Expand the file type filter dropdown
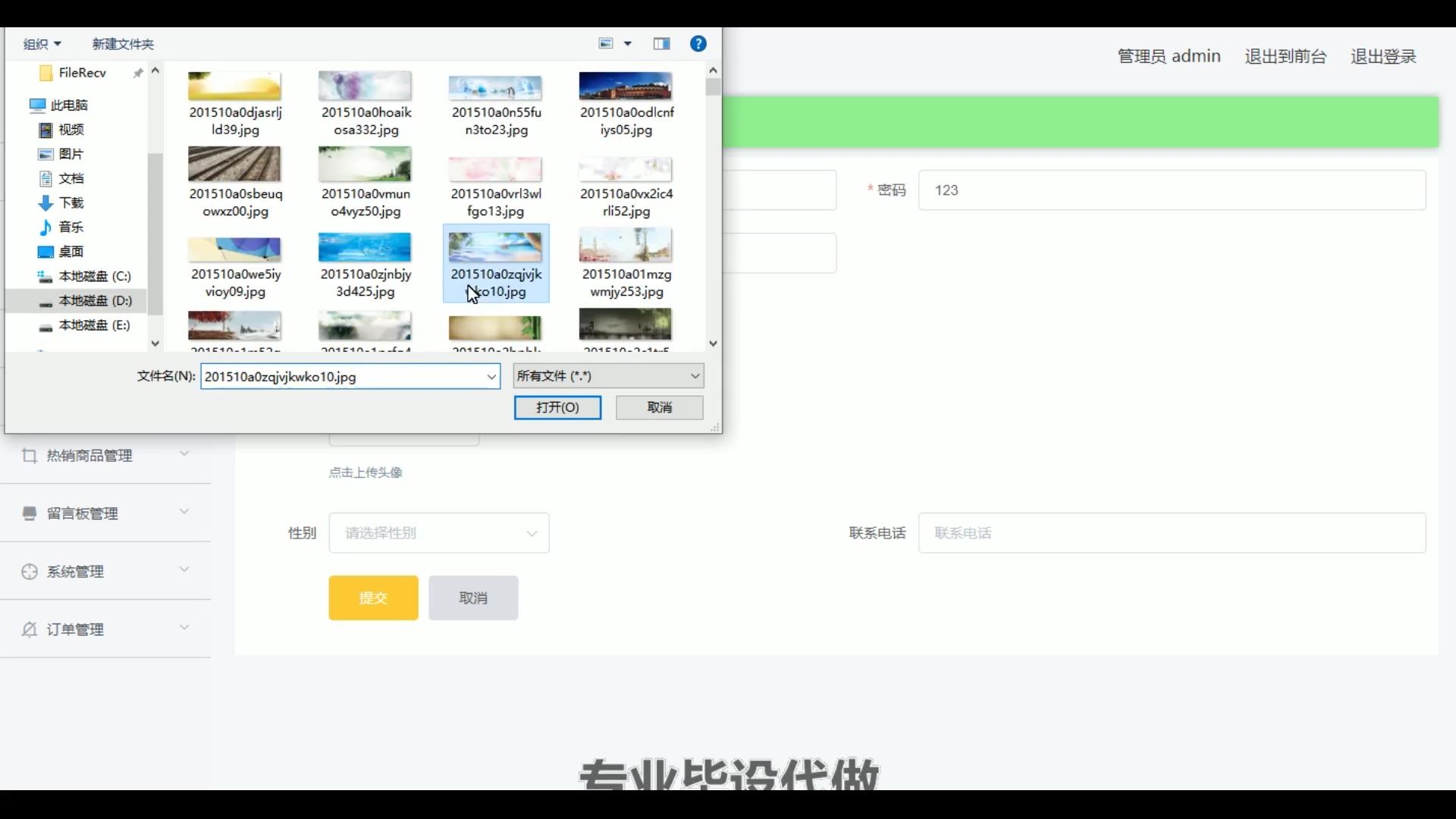This screenshot has height=819, width=1456. pyautogui.click(x=695, y=376)
